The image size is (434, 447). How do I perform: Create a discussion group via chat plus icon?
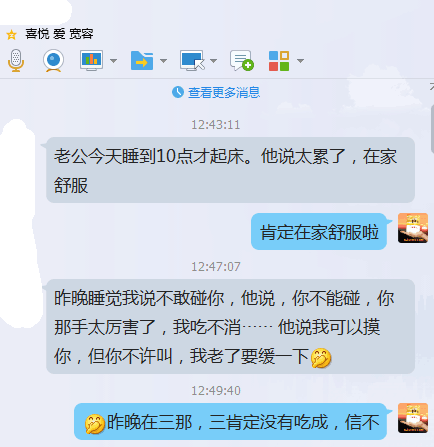point(242,60)
